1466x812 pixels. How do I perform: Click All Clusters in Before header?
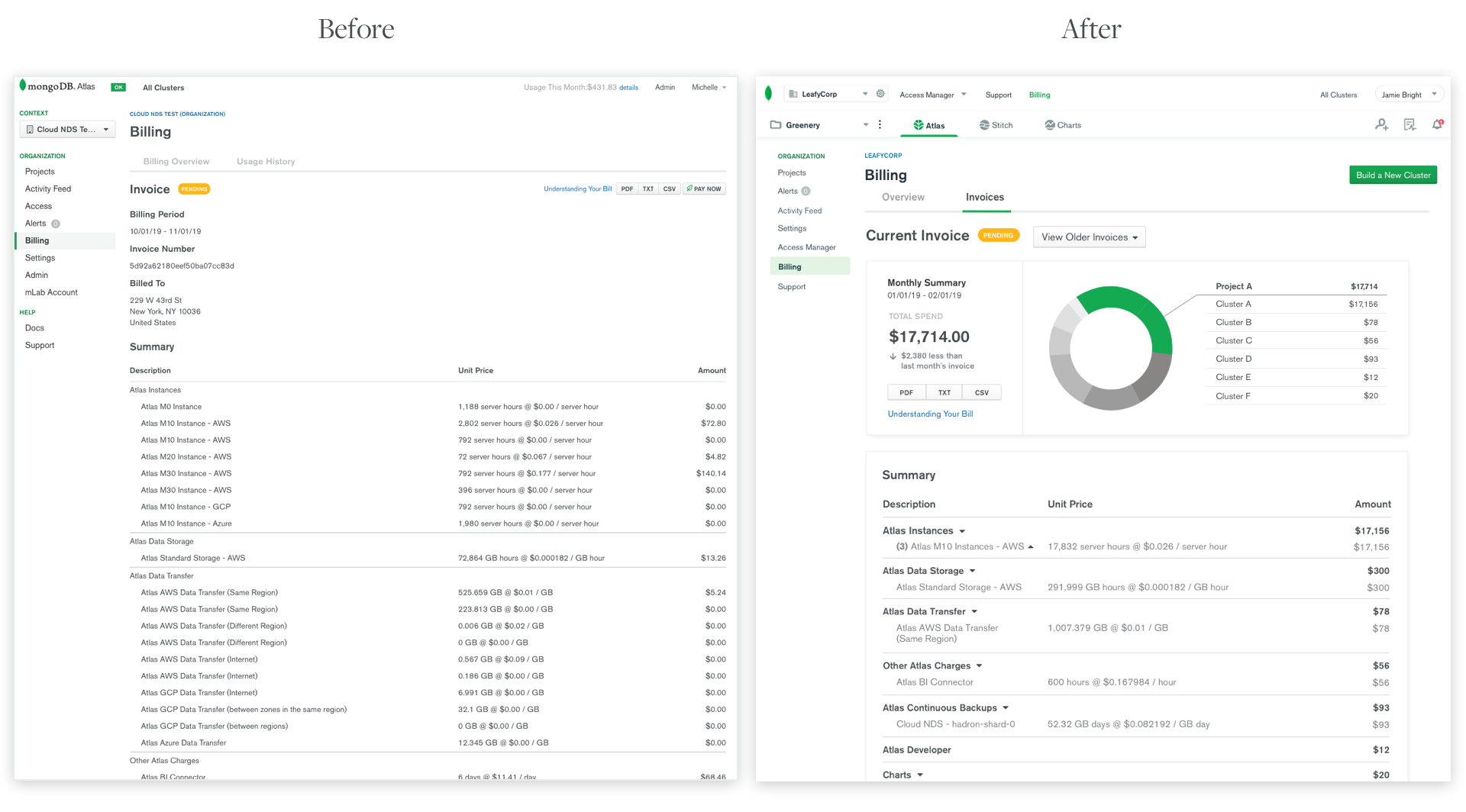(x=163, y=88)
